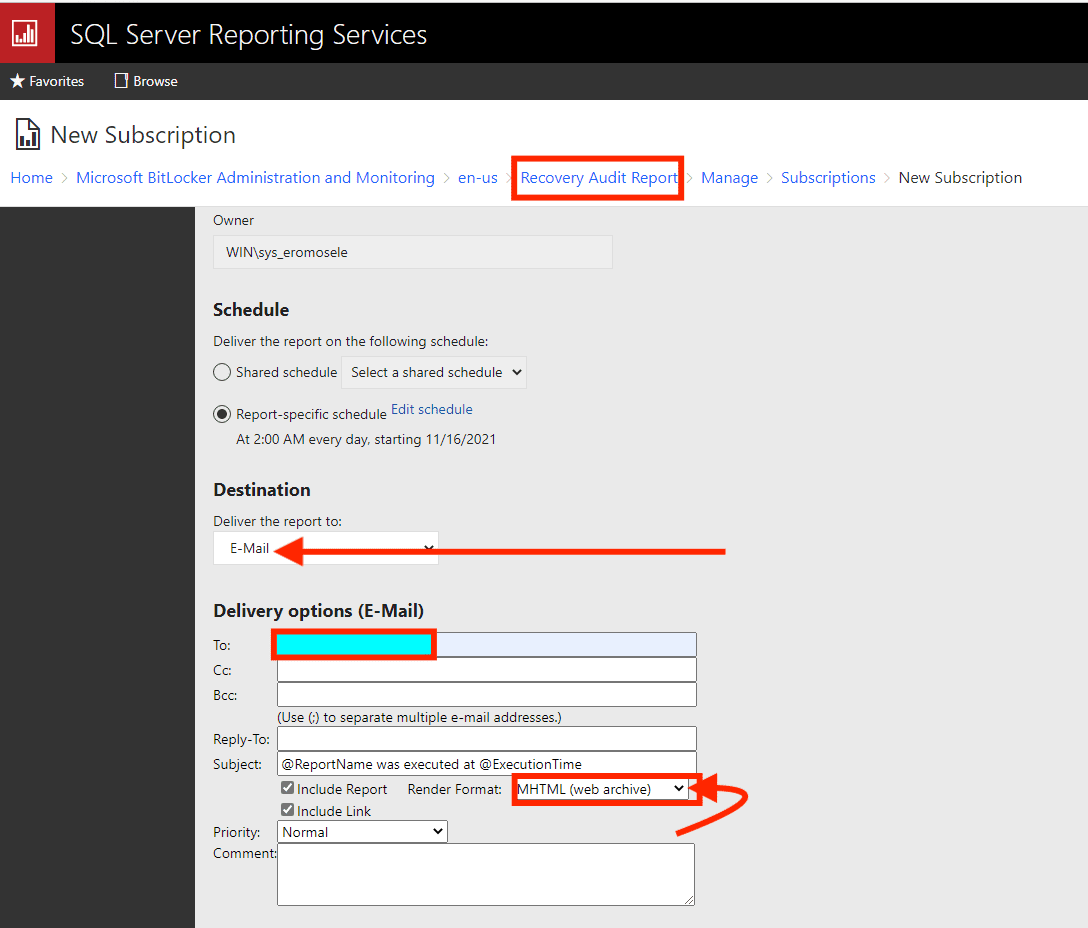The image size is (1088, 928).
Task: Click the red SSRS logo icon
Action: click(x=26, y=34)
